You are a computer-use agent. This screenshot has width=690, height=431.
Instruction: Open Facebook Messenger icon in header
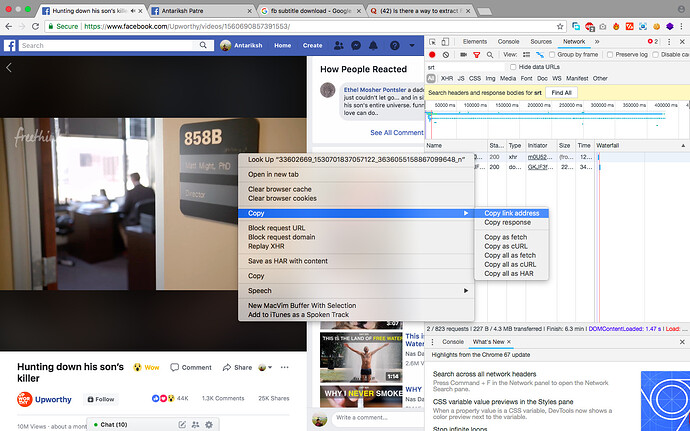(x=356, y=46)
